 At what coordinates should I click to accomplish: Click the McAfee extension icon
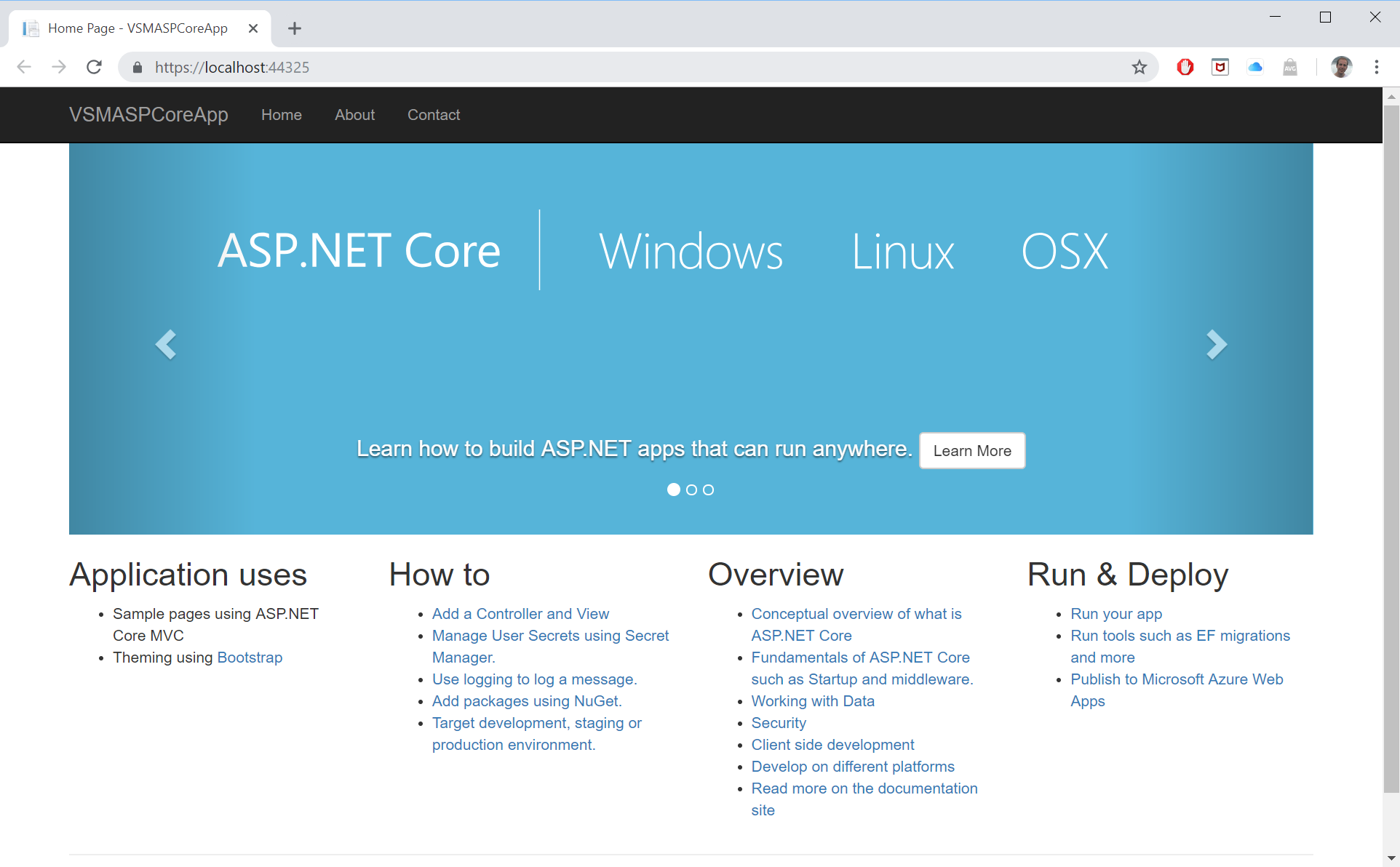[x=1220, y=67]
